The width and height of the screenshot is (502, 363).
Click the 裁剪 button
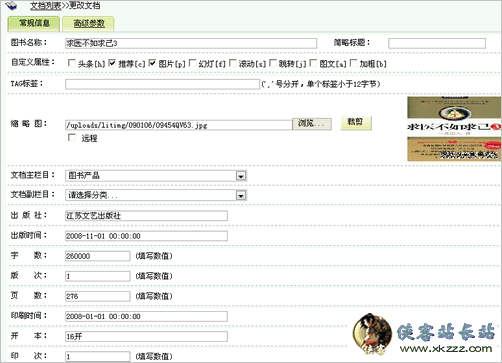click(356, 123)
